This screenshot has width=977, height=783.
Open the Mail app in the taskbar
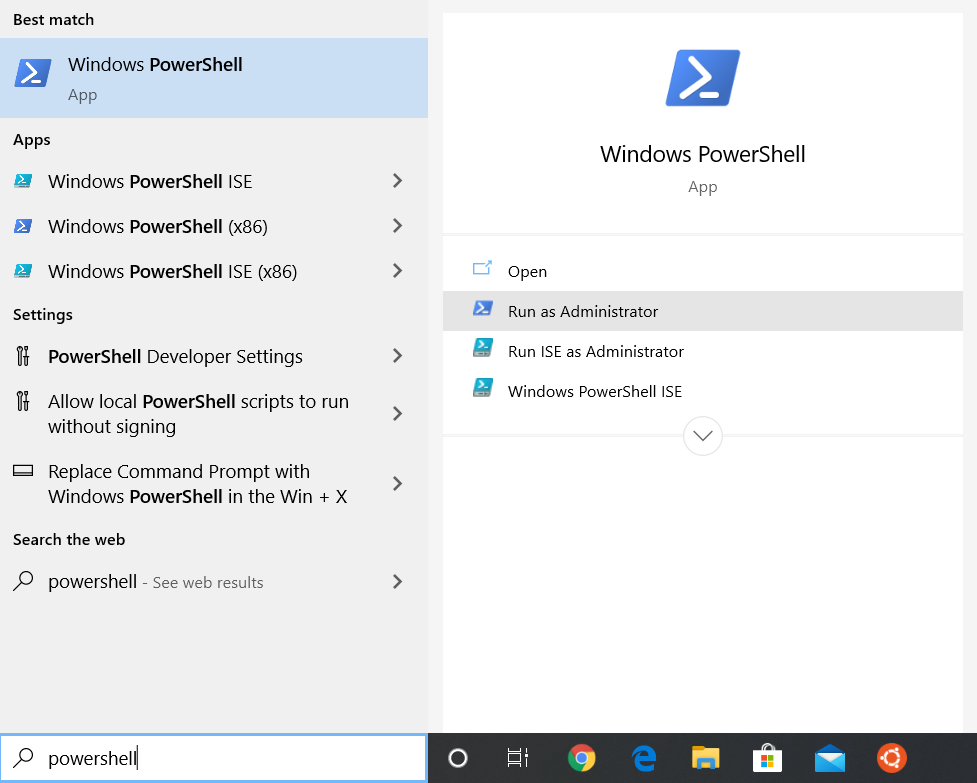[x=829, y=758]
